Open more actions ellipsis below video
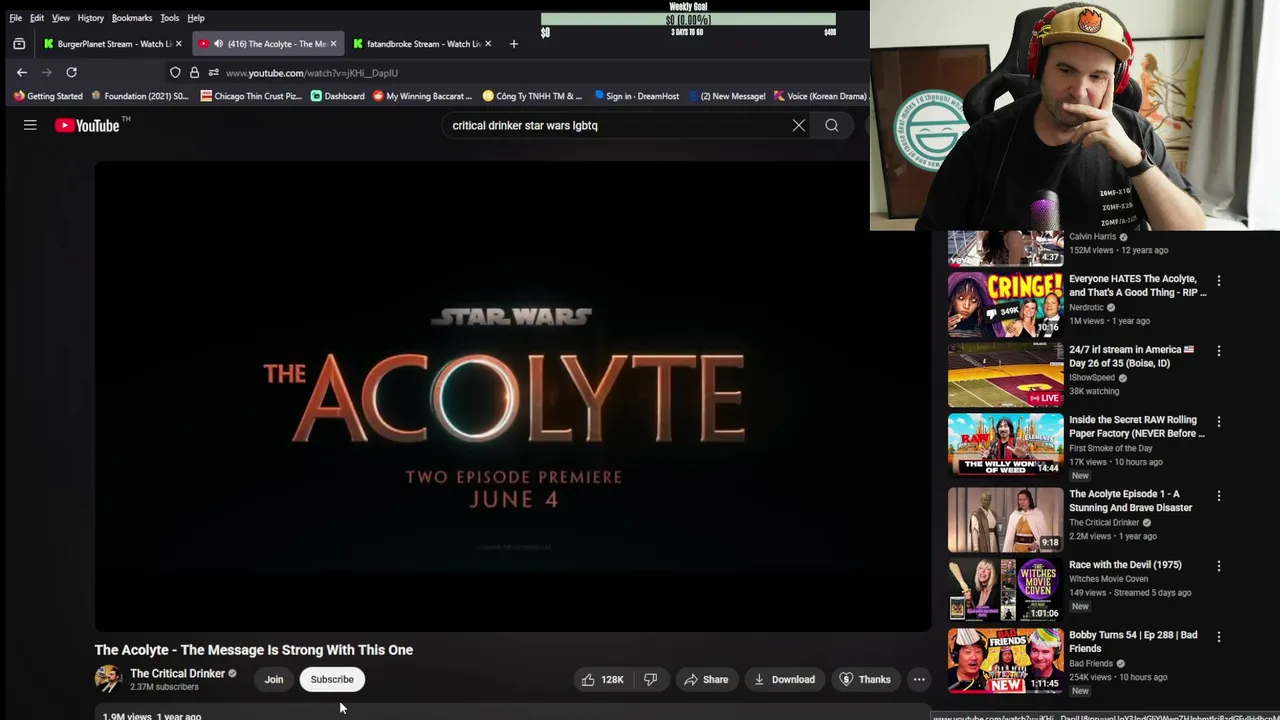This screenshot has width=1280, height=720. [x=919, y=679]
